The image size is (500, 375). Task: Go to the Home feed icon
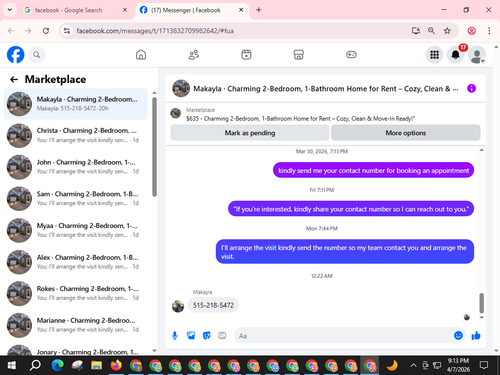click(x=141, y=55)
